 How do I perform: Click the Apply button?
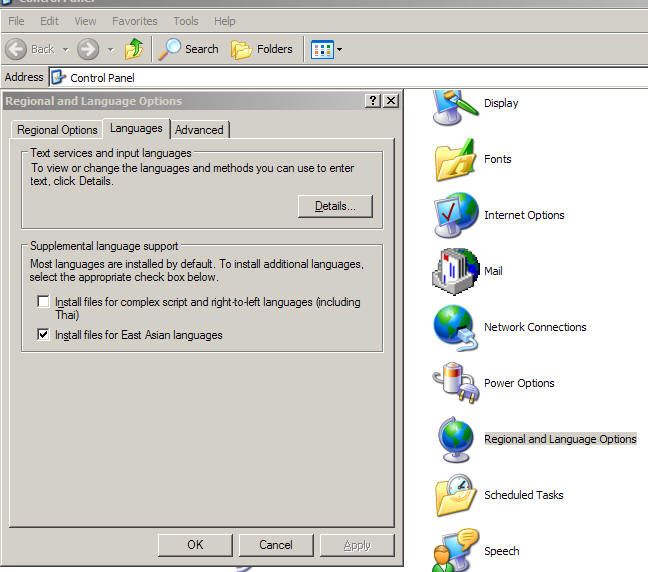[357, 545]
